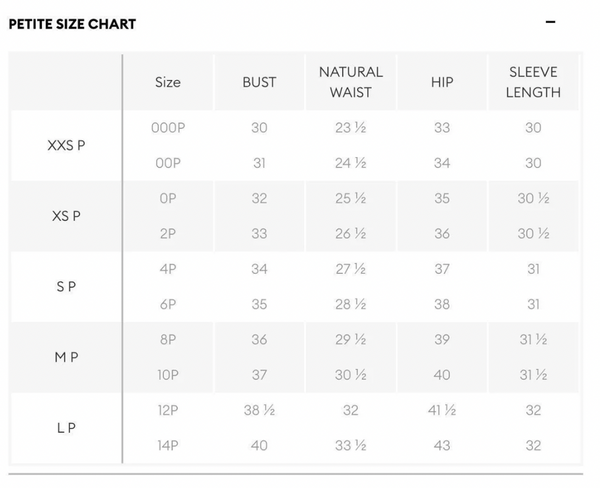Click the M P size group

66,357
